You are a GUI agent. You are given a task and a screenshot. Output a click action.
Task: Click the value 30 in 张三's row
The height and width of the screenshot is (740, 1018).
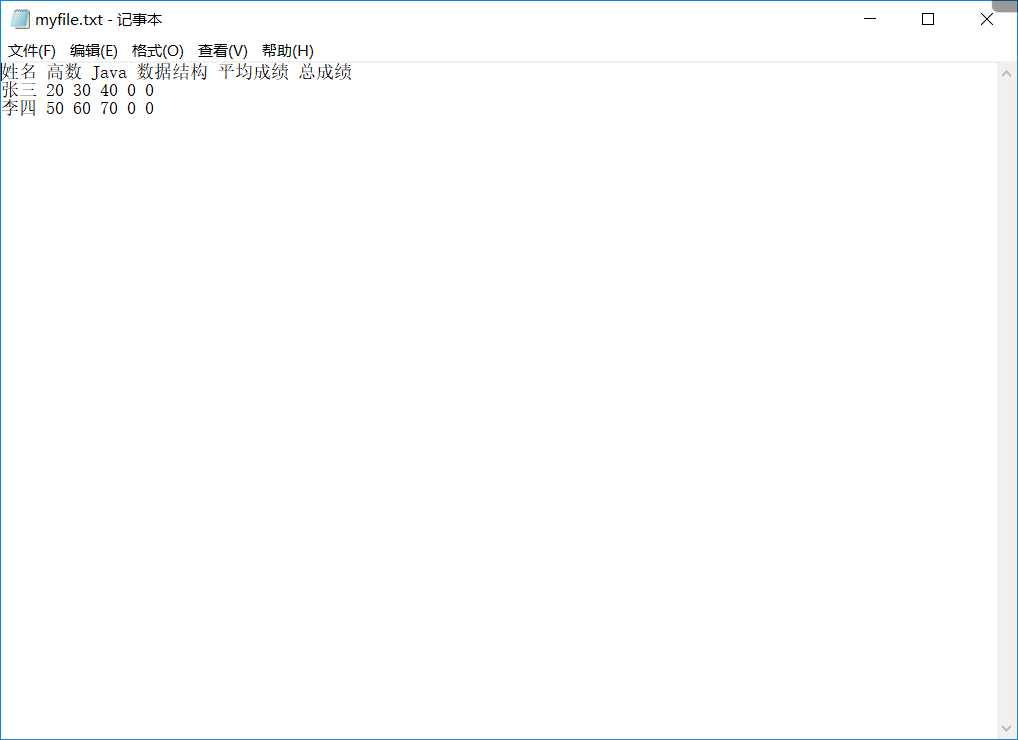click(82, 90)
